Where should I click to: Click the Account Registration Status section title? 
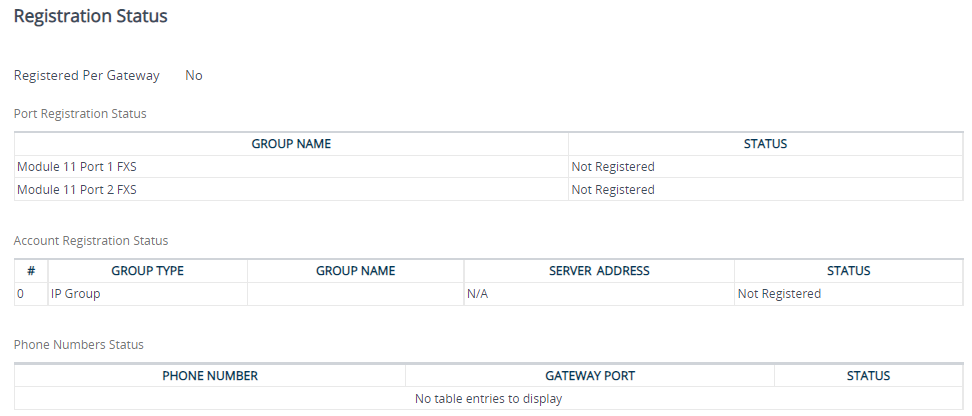91,241
